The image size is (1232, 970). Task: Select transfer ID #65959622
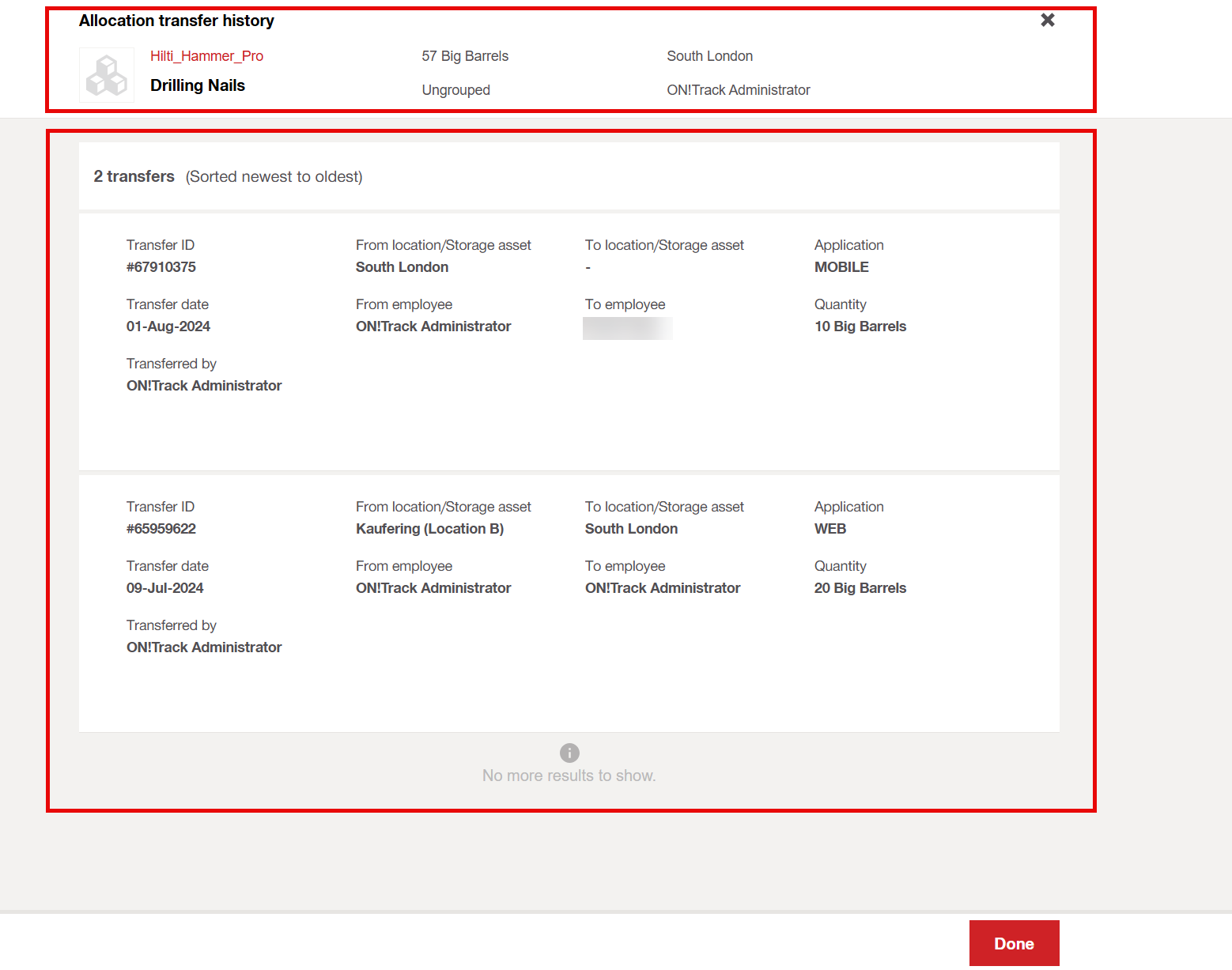[x=161, y=529]
